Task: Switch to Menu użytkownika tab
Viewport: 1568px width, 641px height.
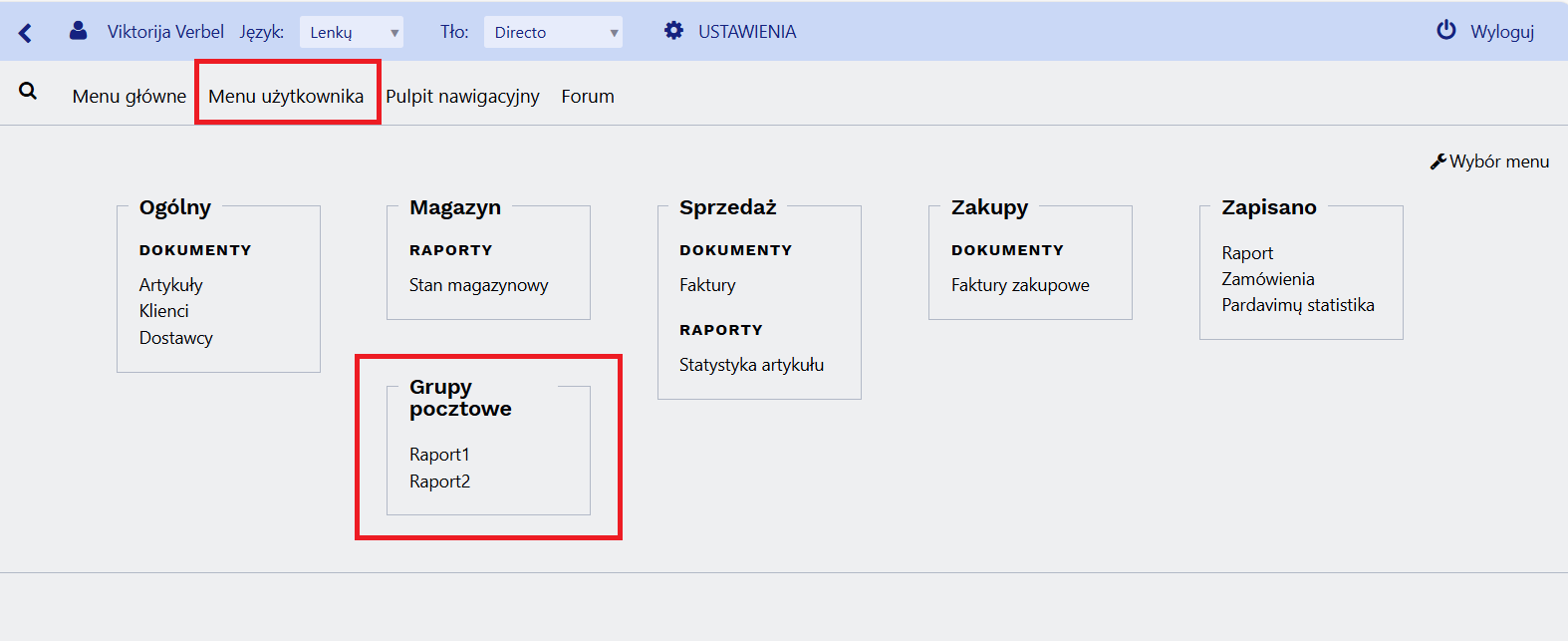Action: (286, 97)
